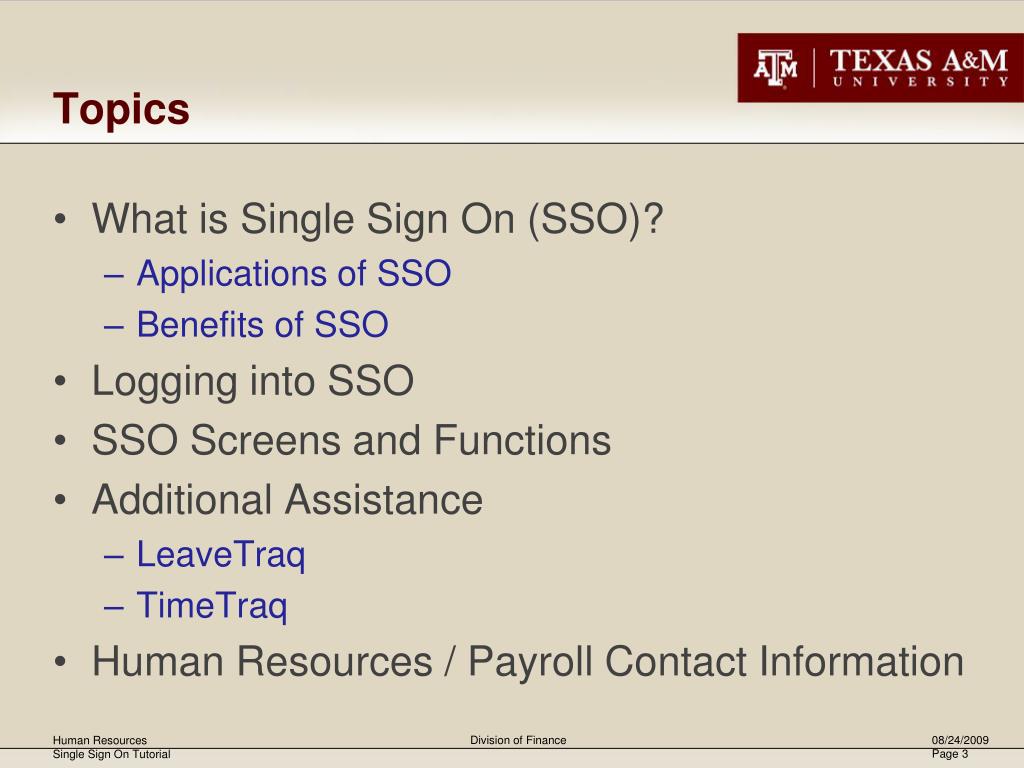The width and height of the screenshot is (1024, 768).
Task: Click the dash before 'LeaveTraq'
Action: point(114,556)
